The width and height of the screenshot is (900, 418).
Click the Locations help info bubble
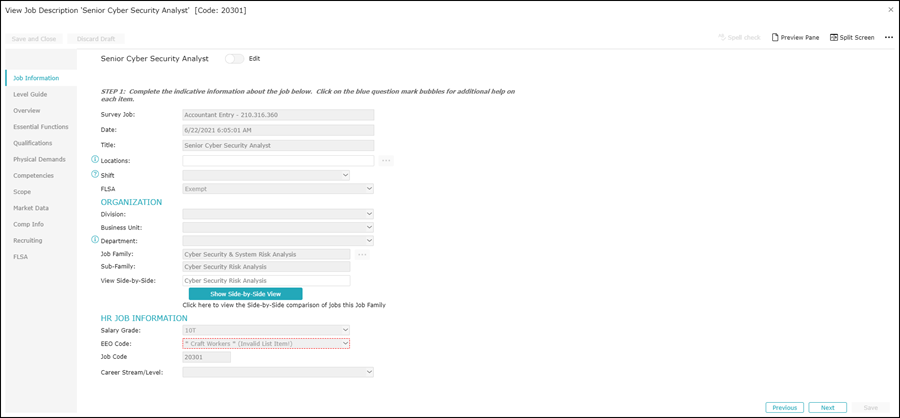tap(96, 160)
